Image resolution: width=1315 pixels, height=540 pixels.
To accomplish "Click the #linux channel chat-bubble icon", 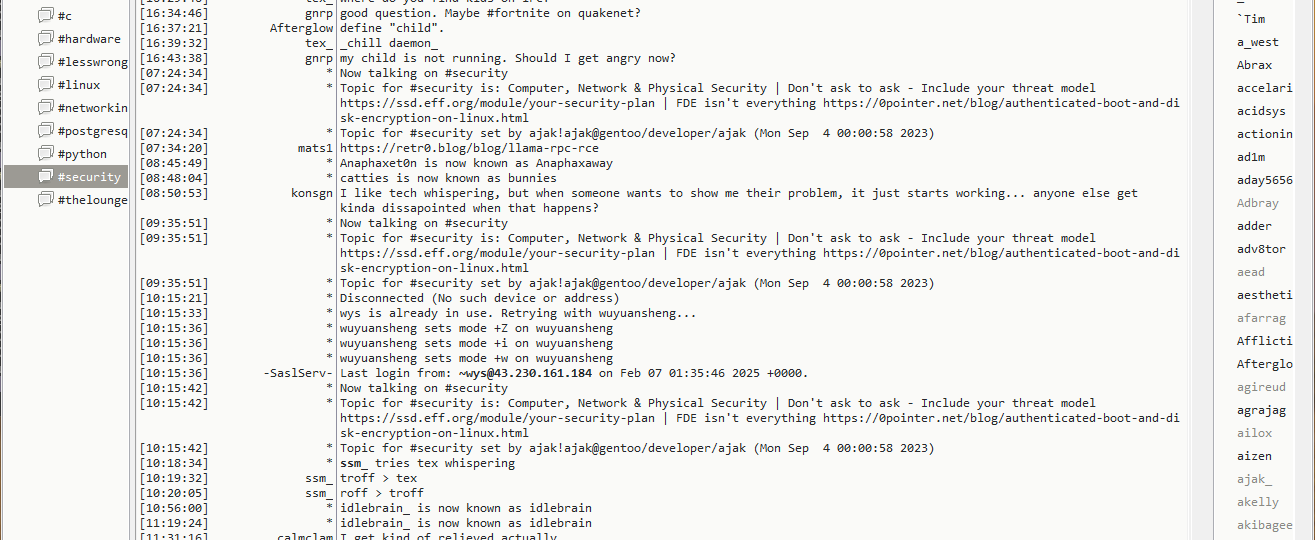I will click(45, 85).
